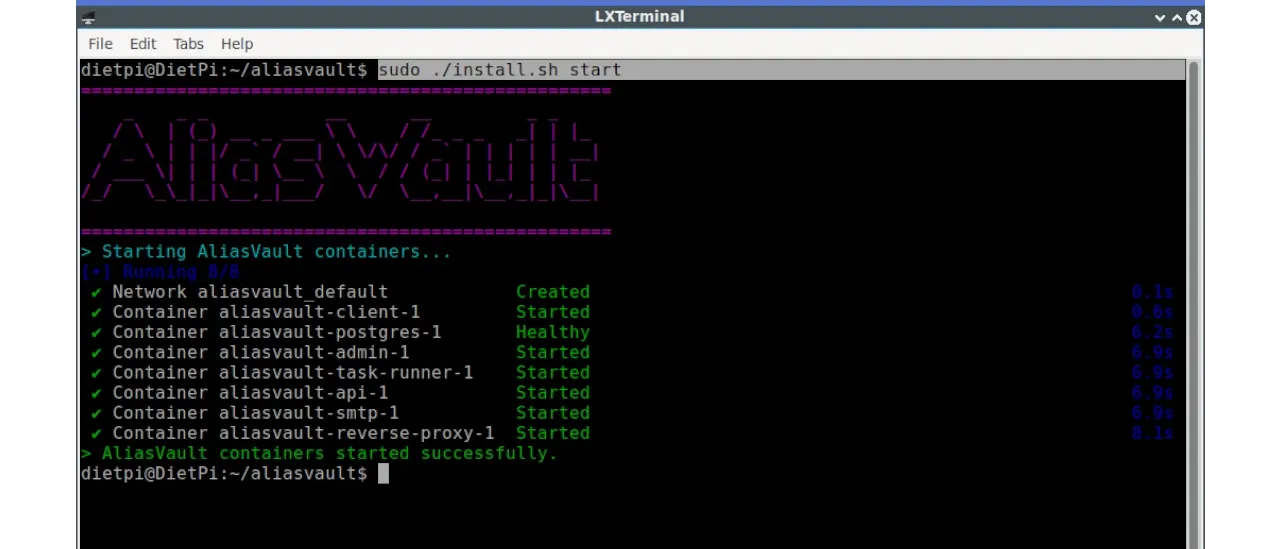Screen dimensions: 1280x549
Task: Click the checkmark next to aliasvault-postgres-1
Action: click(x=96, y=332)
